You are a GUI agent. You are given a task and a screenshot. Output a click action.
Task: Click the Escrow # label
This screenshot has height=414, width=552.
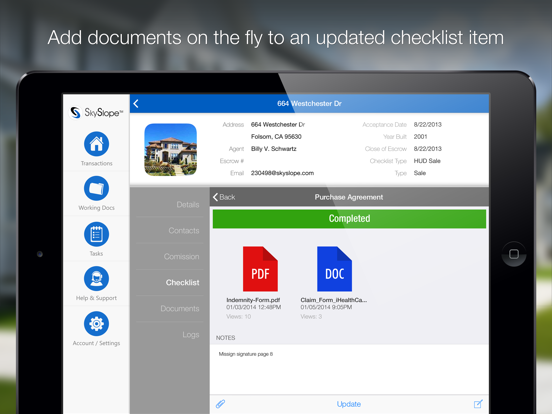(232, 161)
